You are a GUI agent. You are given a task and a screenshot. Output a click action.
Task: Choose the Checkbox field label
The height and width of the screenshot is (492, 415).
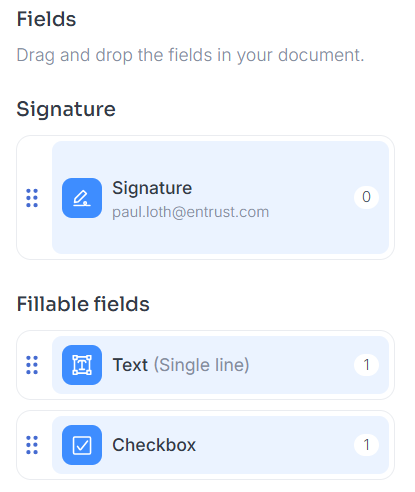point(154,445)
